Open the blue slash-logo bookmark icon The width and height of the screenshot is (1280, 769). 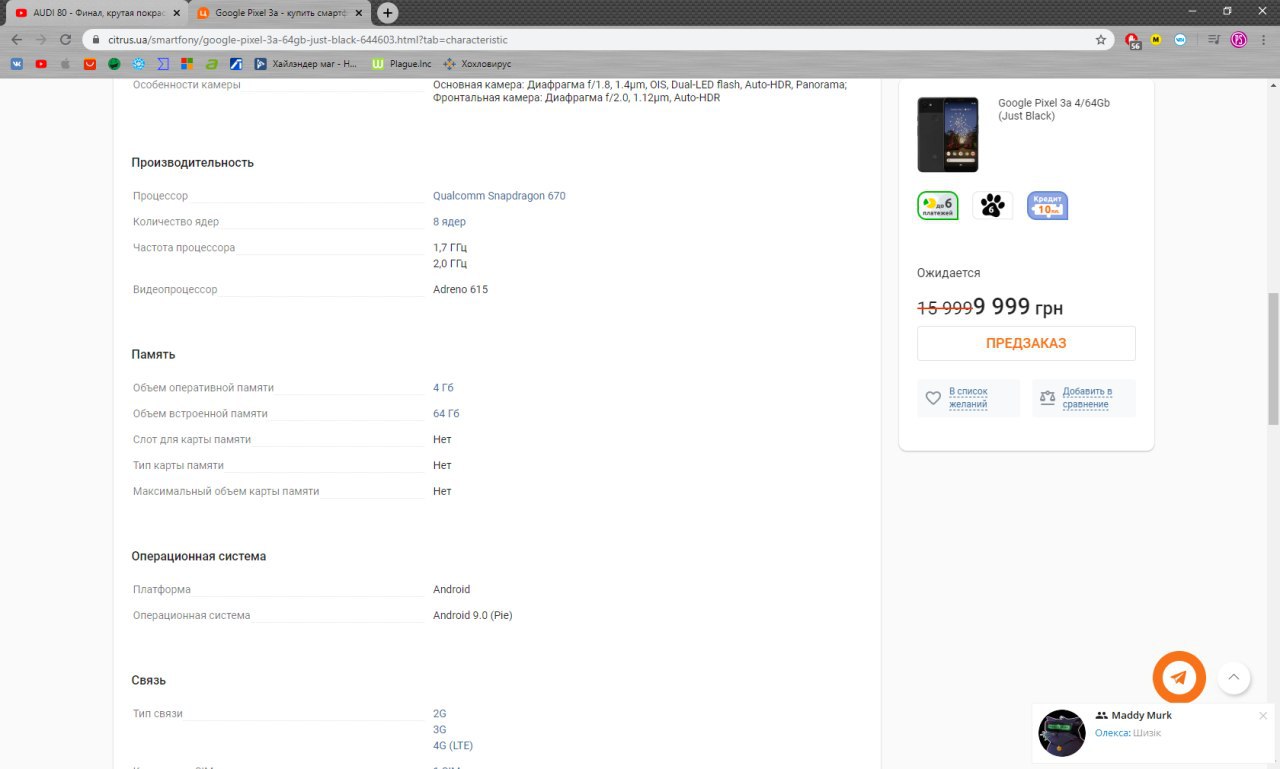(236, 64)
